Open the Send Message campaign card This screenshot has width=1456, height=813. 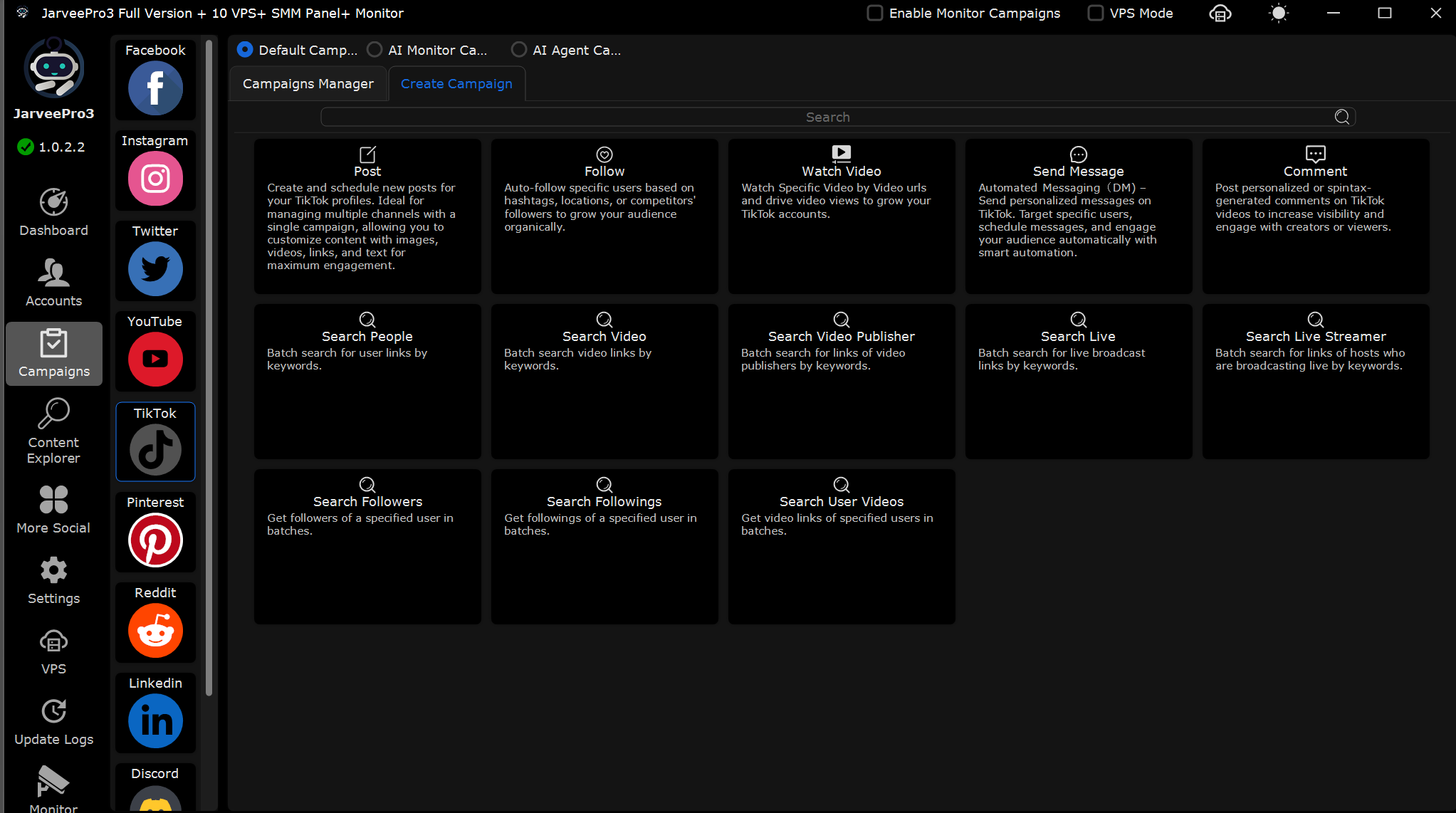(x=1078, y=216)
